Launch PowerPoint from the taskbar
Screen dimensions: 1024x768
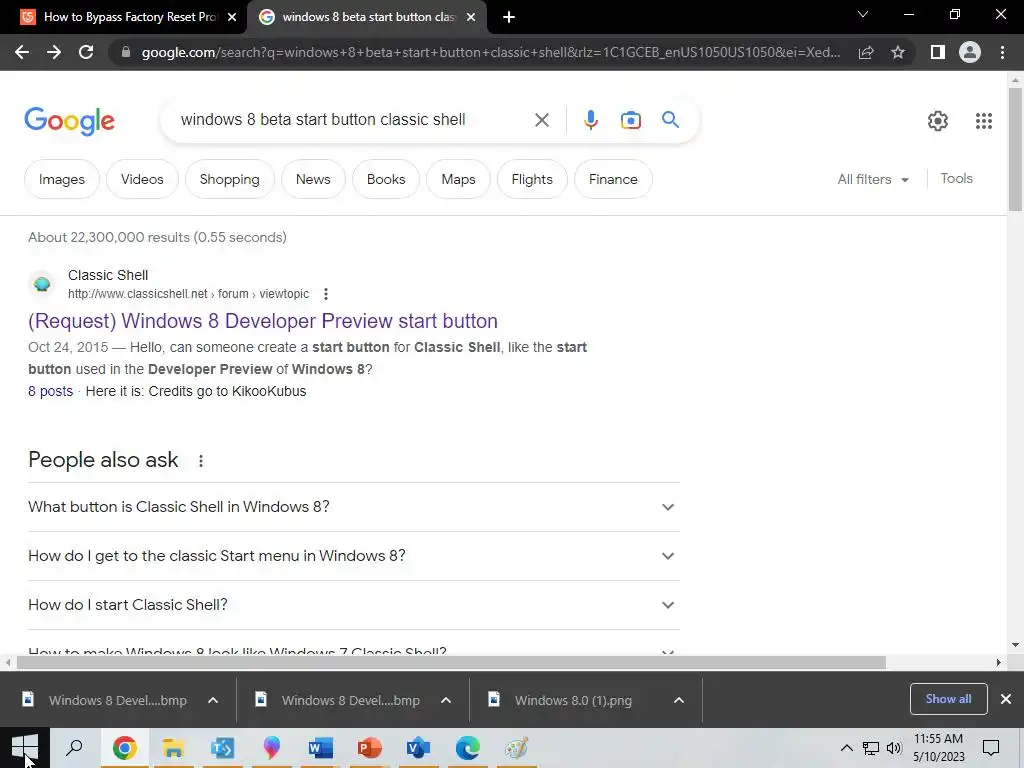click(369, 748)
